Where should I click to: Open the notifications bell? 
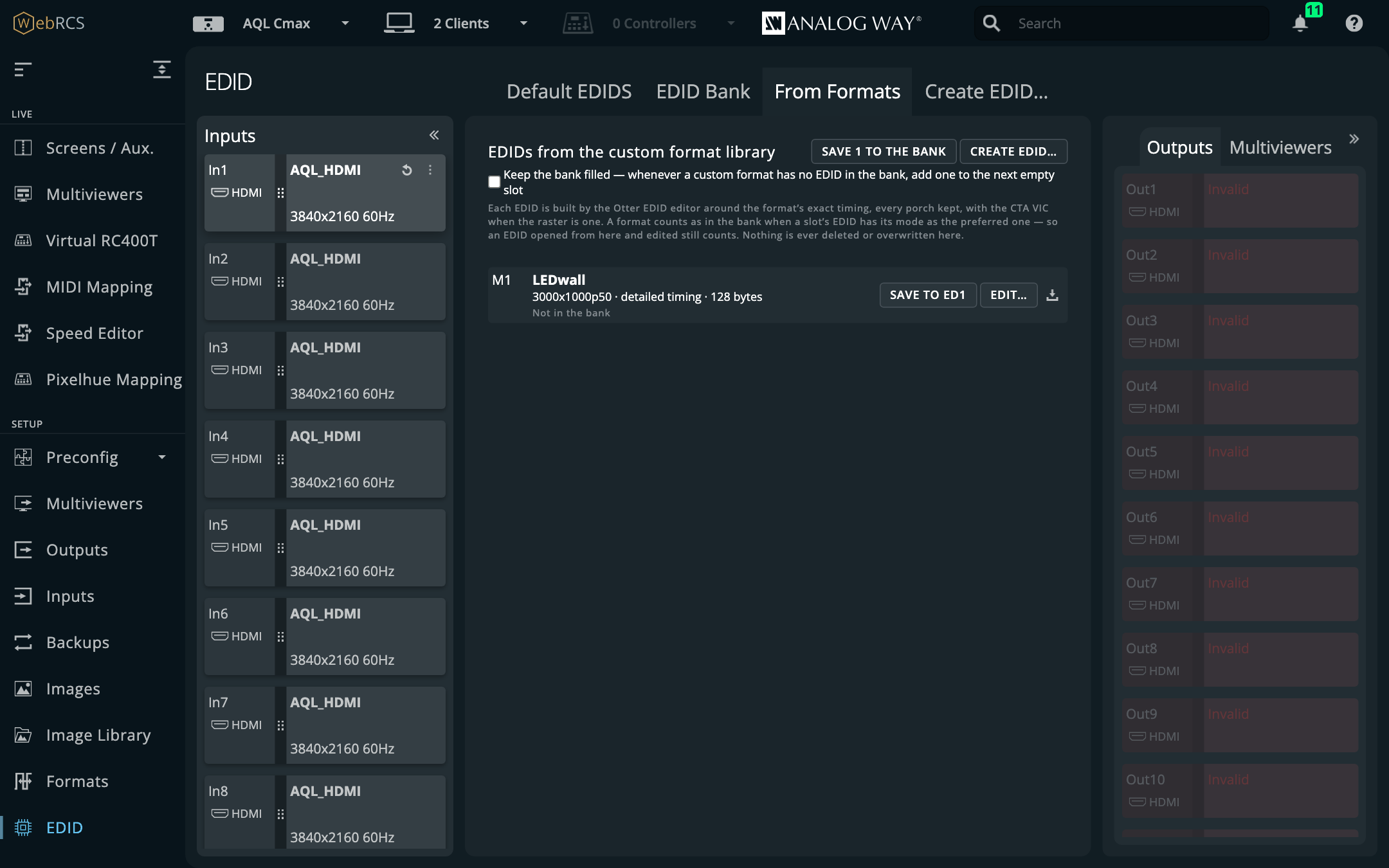pyautogui.click(x=1300, y=24)
